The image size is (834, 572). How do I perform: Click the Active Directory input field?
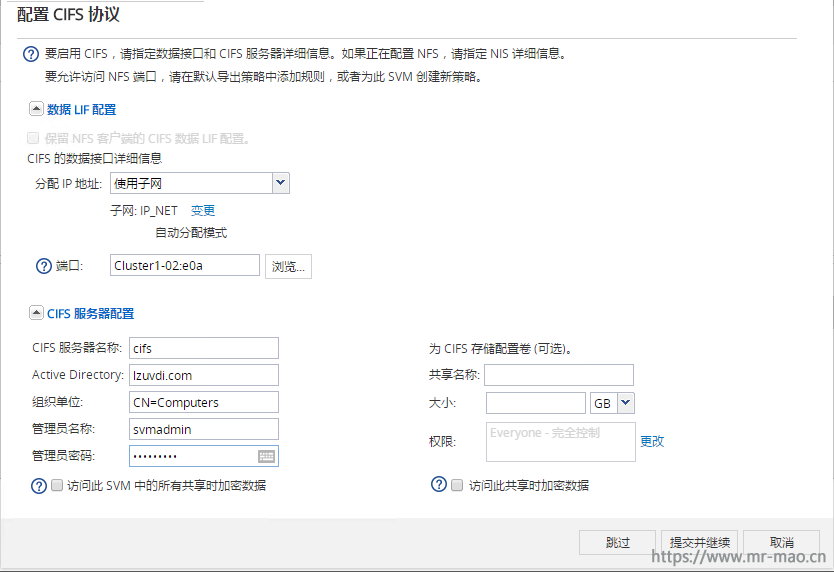[204, 375]
